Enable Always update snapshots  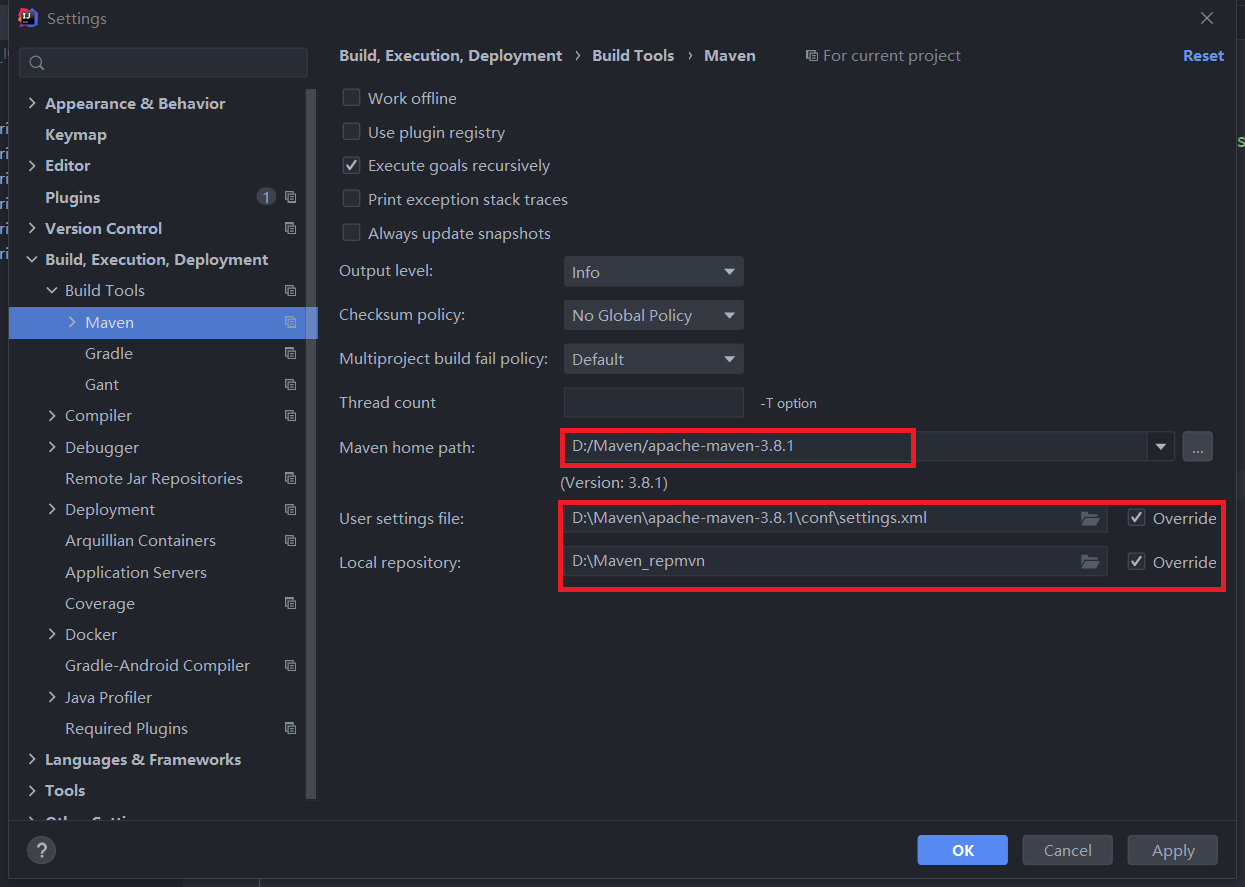(351, 233)
